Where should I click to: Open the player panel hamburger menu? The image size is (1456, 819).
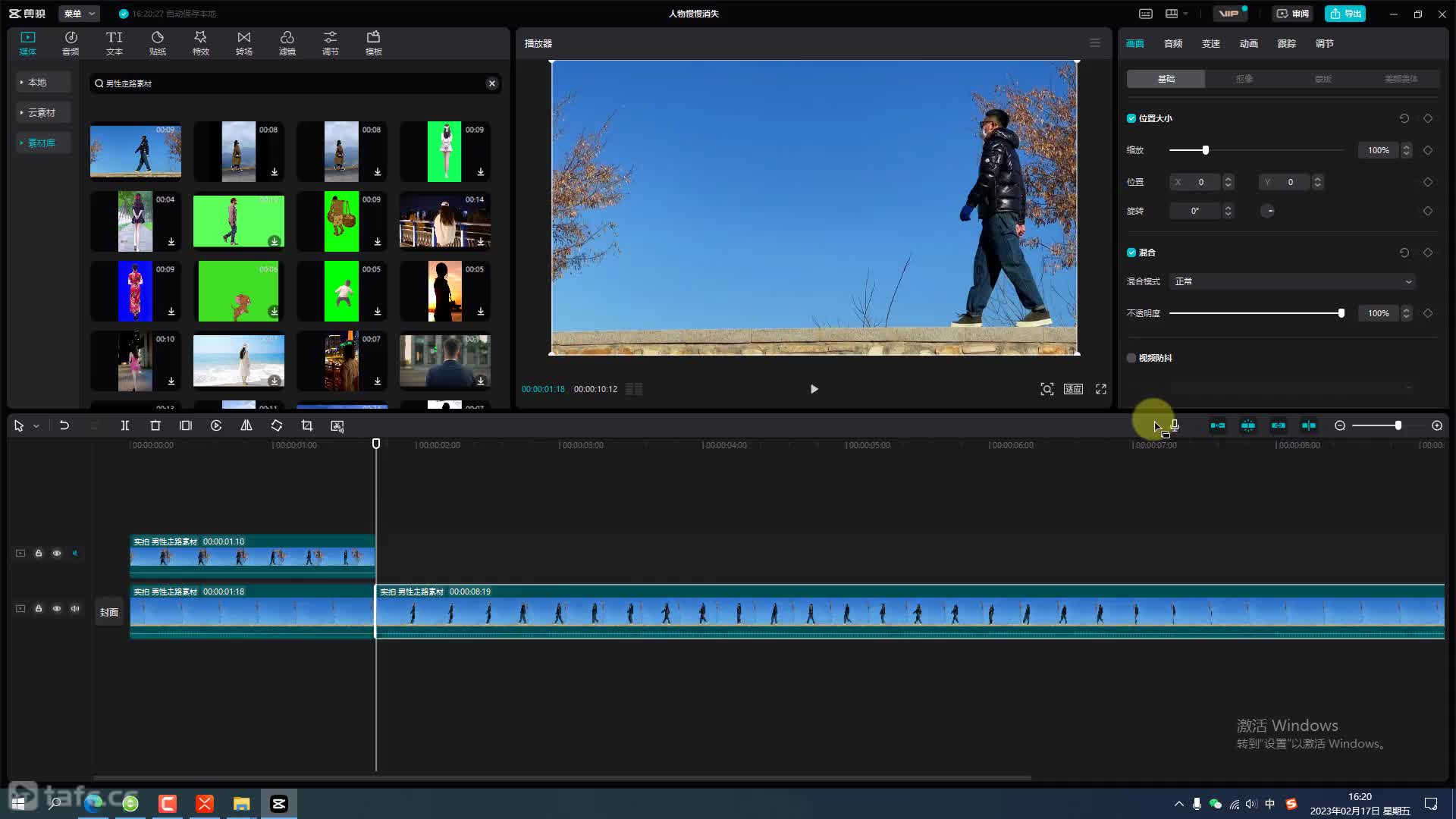[1095, 43]
